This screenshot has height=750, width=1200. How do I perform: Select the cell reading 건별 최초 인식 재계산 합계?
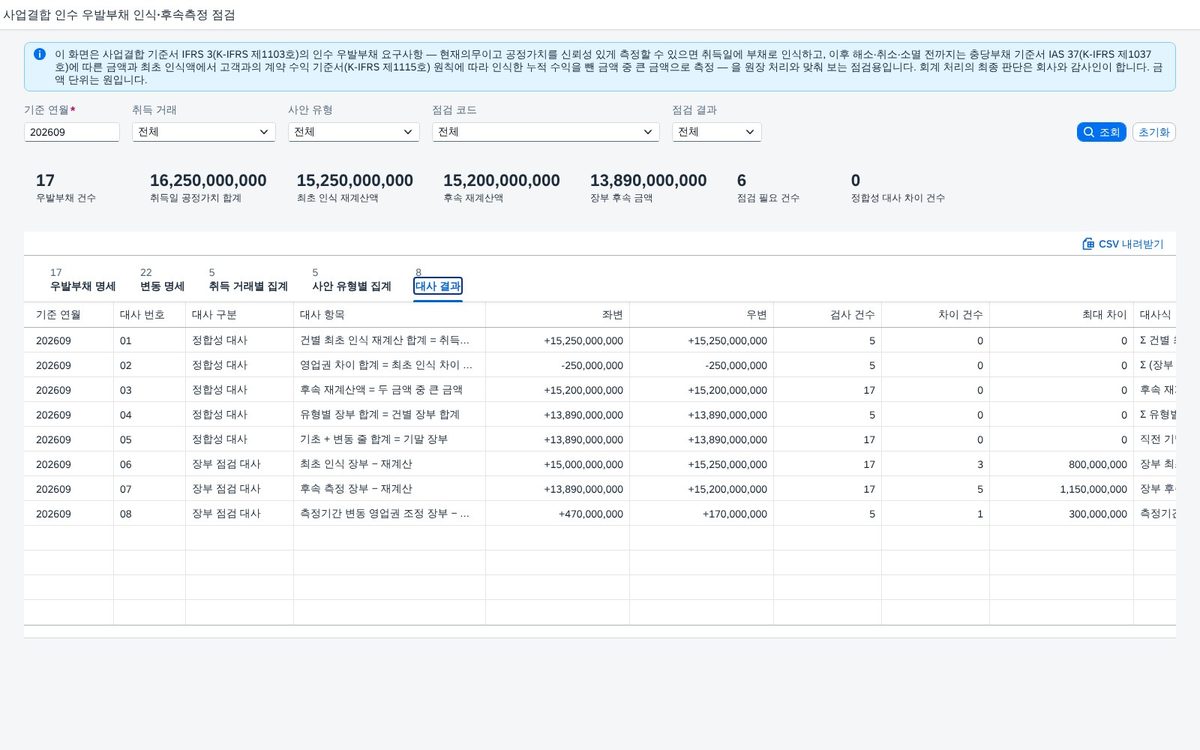click(x=390, y=340)
